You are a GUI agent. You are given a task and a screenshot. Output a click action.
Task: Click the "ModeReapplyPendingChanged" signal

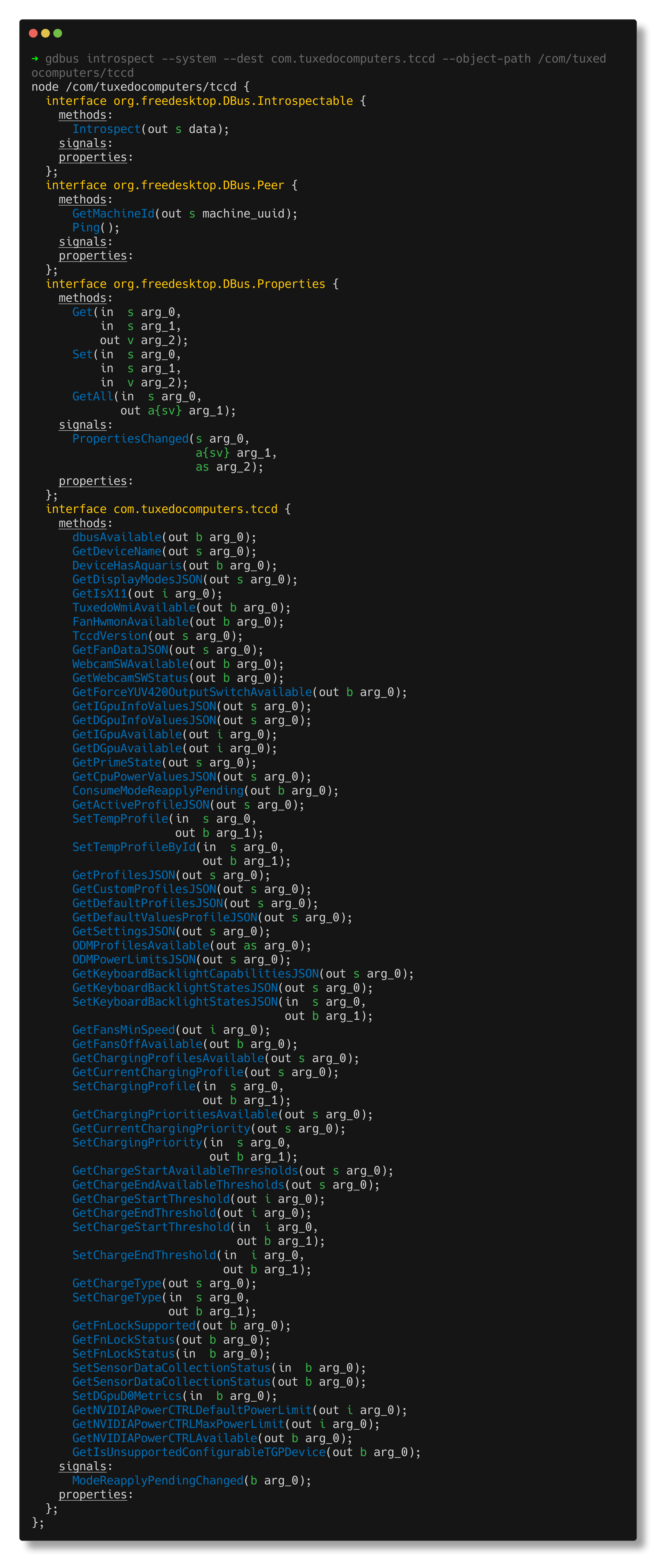pos(158,1480)
